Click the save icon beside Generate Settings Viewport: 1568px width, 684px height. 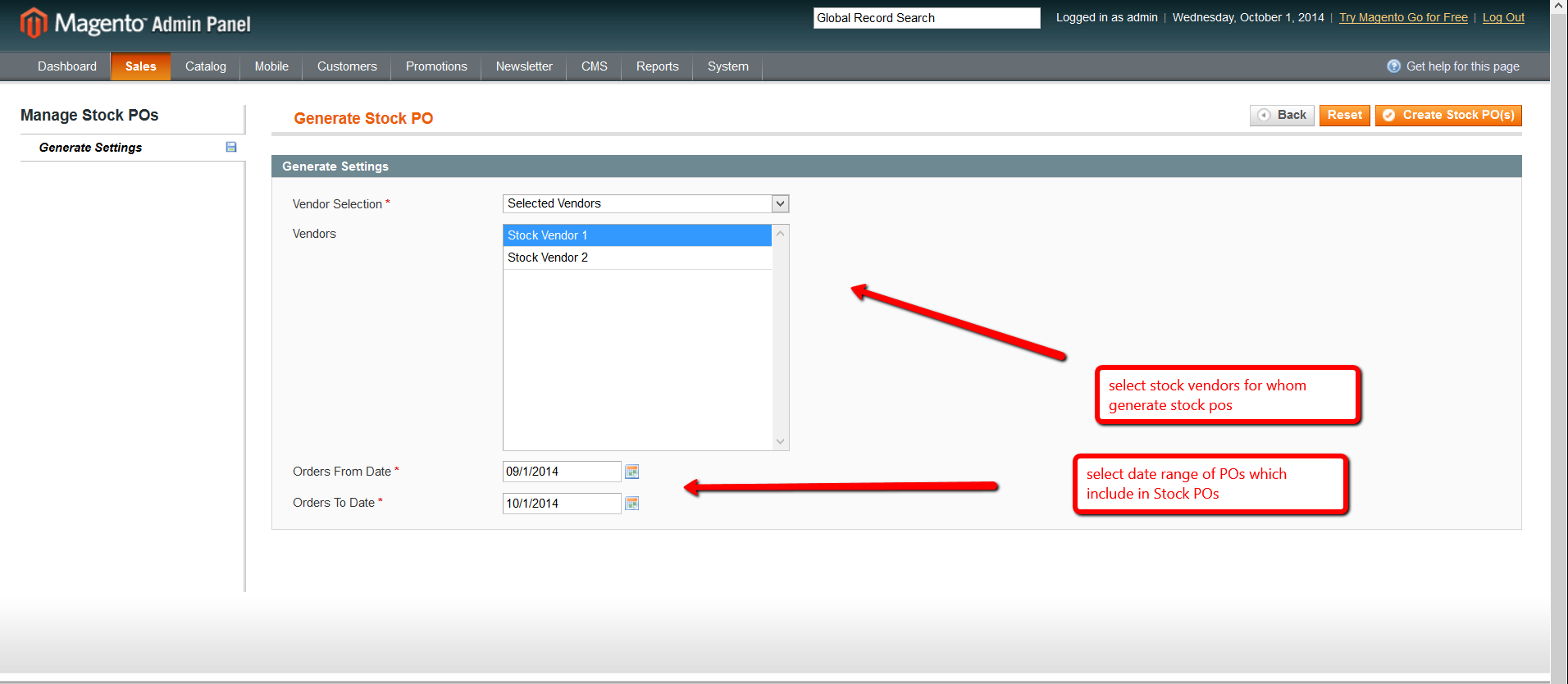(231, 147)
